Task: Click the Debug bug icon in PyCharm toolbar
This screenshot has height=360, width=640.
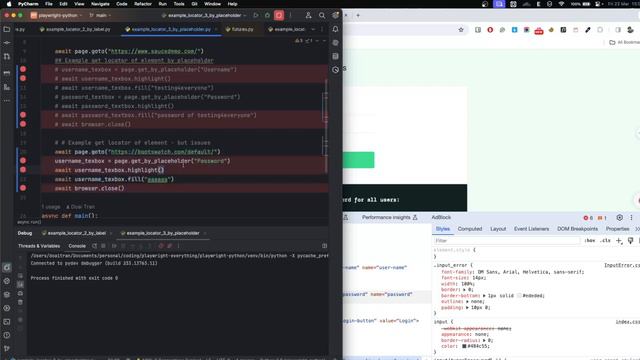Action: tap(267, 16)
